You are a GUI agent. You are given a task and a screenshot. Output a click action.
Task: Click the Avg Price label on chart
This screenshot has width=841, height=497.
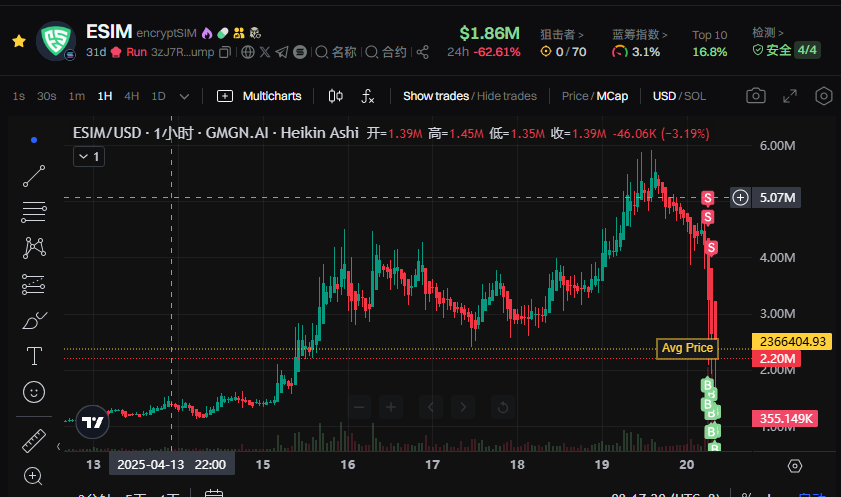tap(687, 348)
